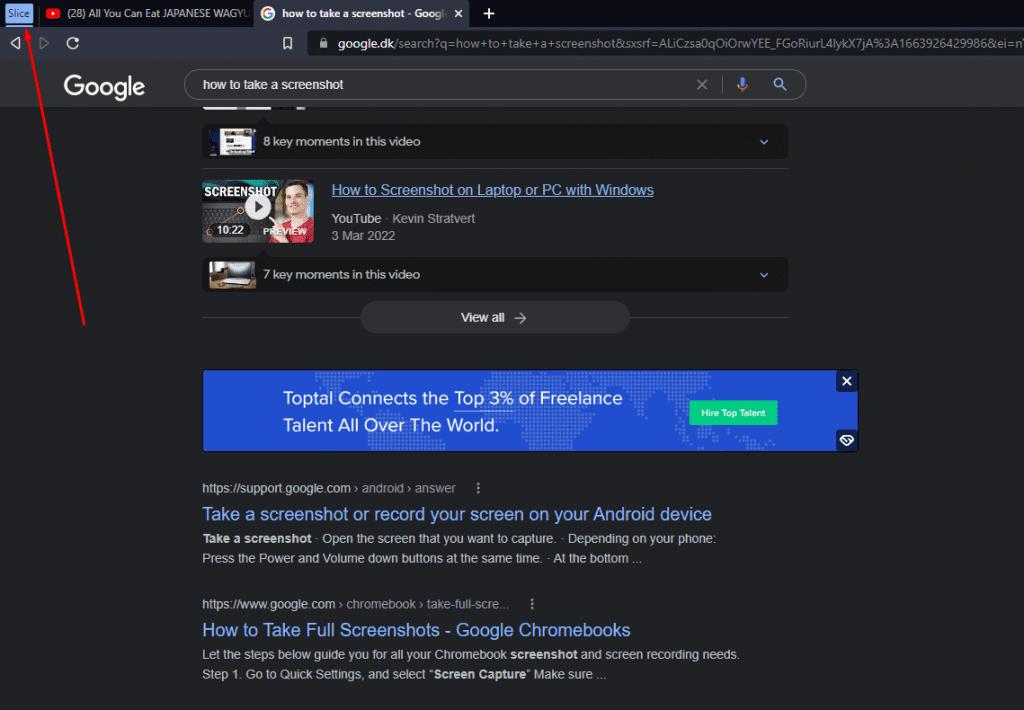Click the browser forward arrow
This screenshot has width=1024, height=710.
coord(44,43)
